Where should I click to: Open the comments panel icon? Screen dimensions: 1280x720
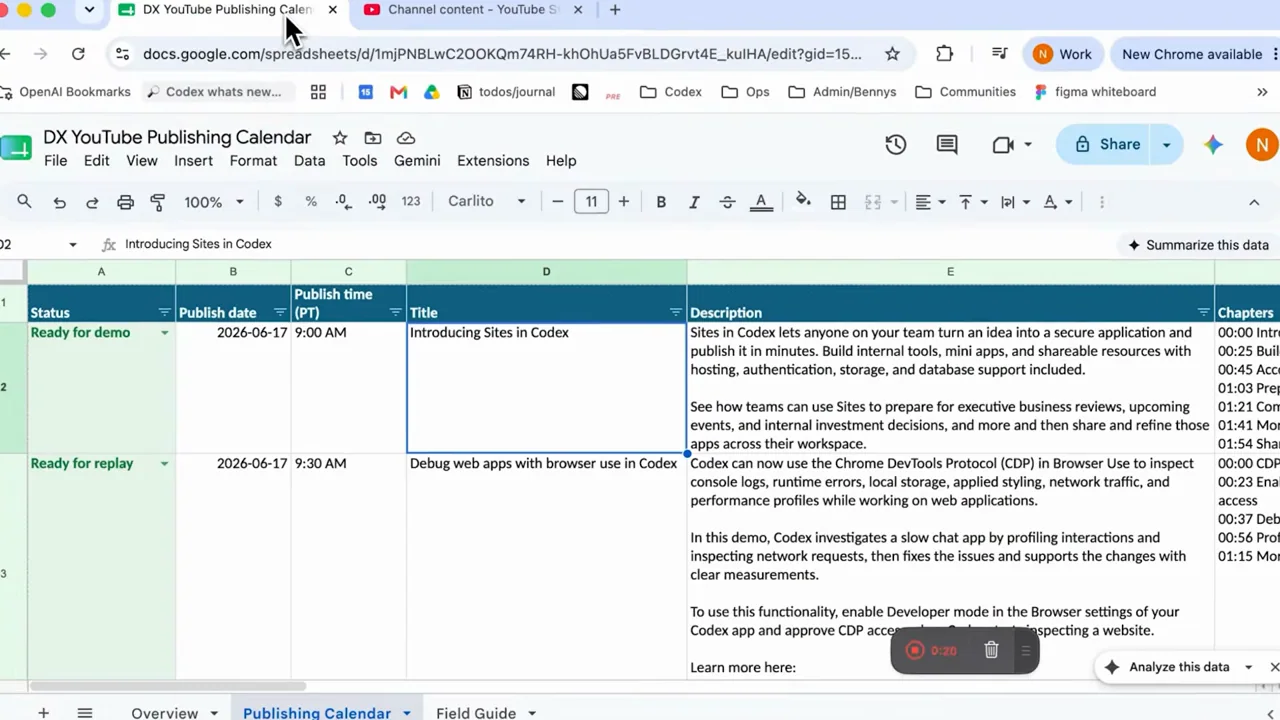(x=946, y=144)
